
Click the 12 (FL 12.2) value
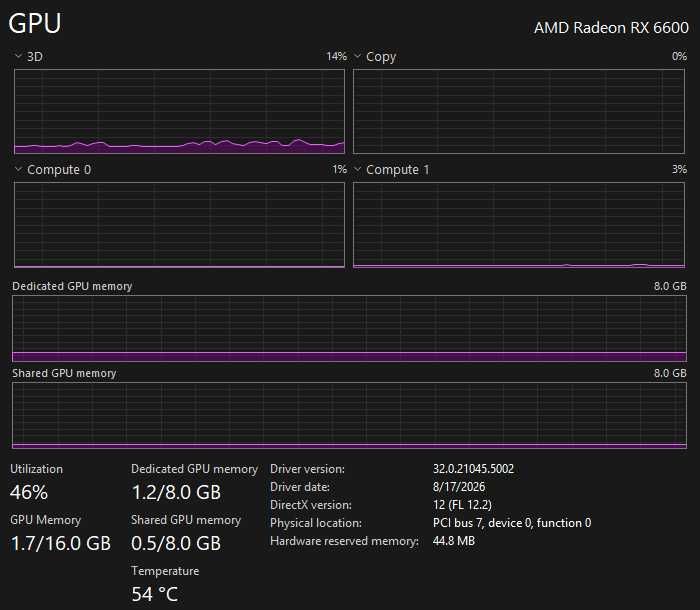pos(462,505)
